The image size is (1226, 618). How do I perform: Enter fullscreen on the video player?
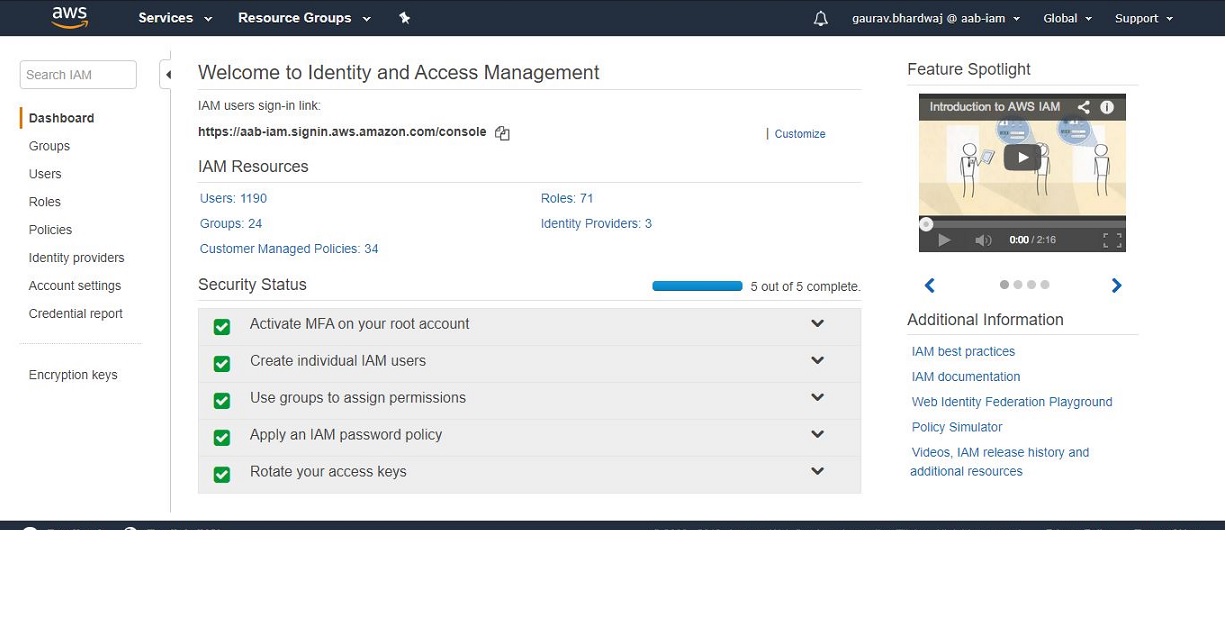coord(1112,240)
